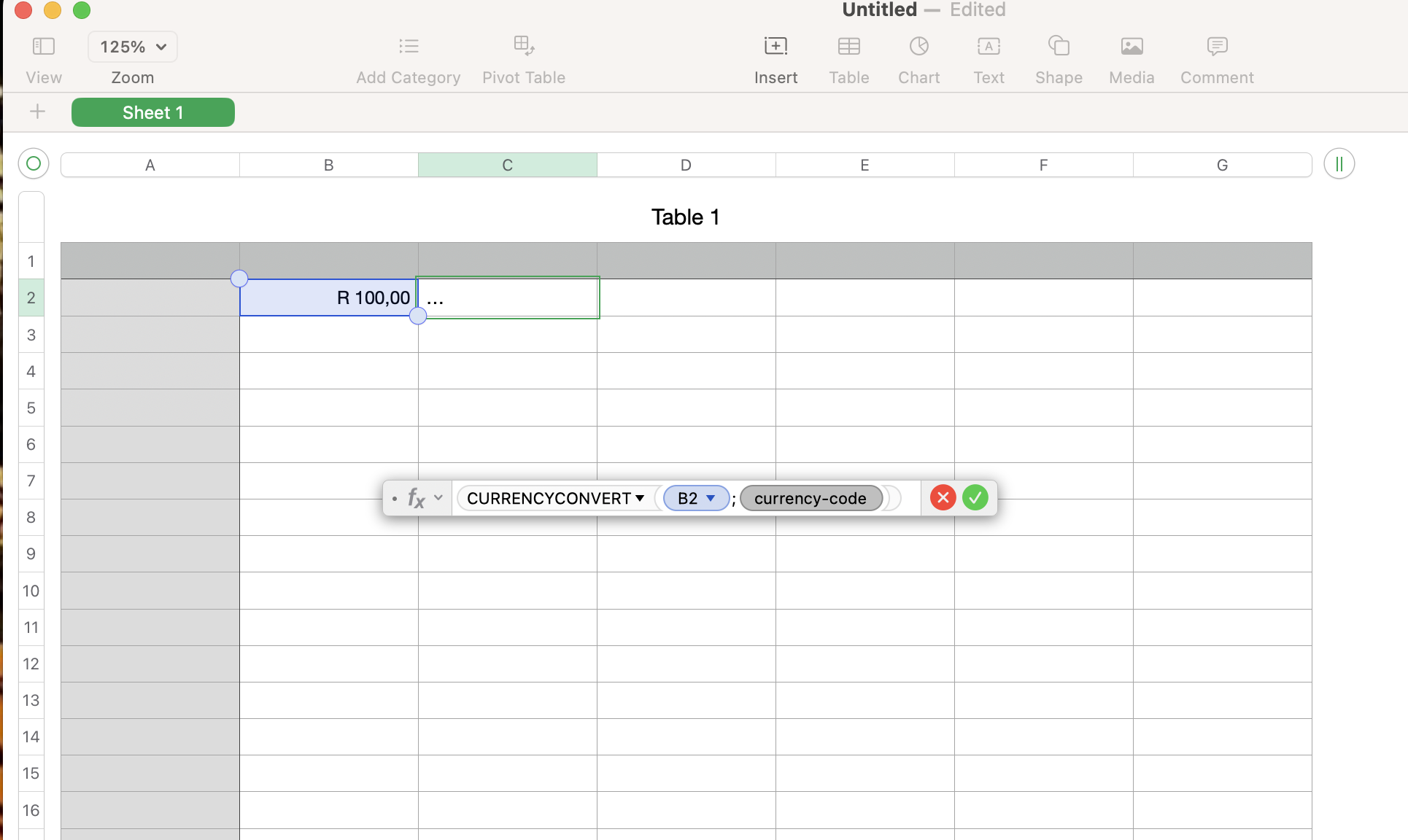1408x840 pixels.
Task: Click the Table toolbar icon
Action: pos(848,47)
